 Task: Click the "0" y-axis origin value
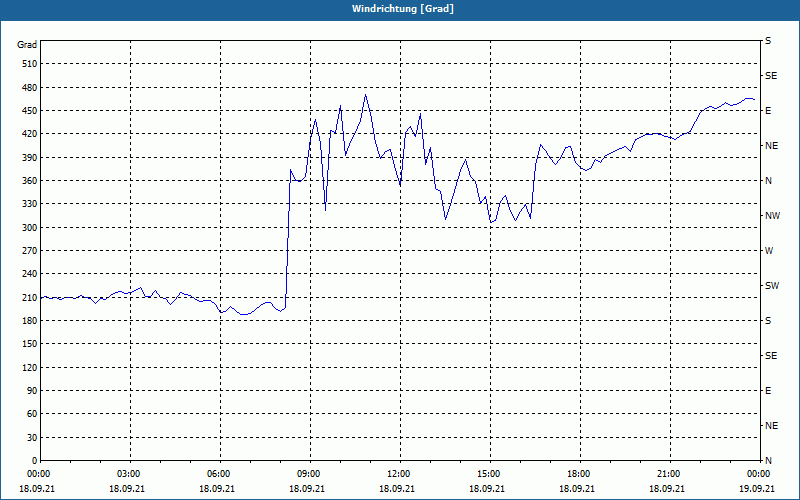coord(35,461)
